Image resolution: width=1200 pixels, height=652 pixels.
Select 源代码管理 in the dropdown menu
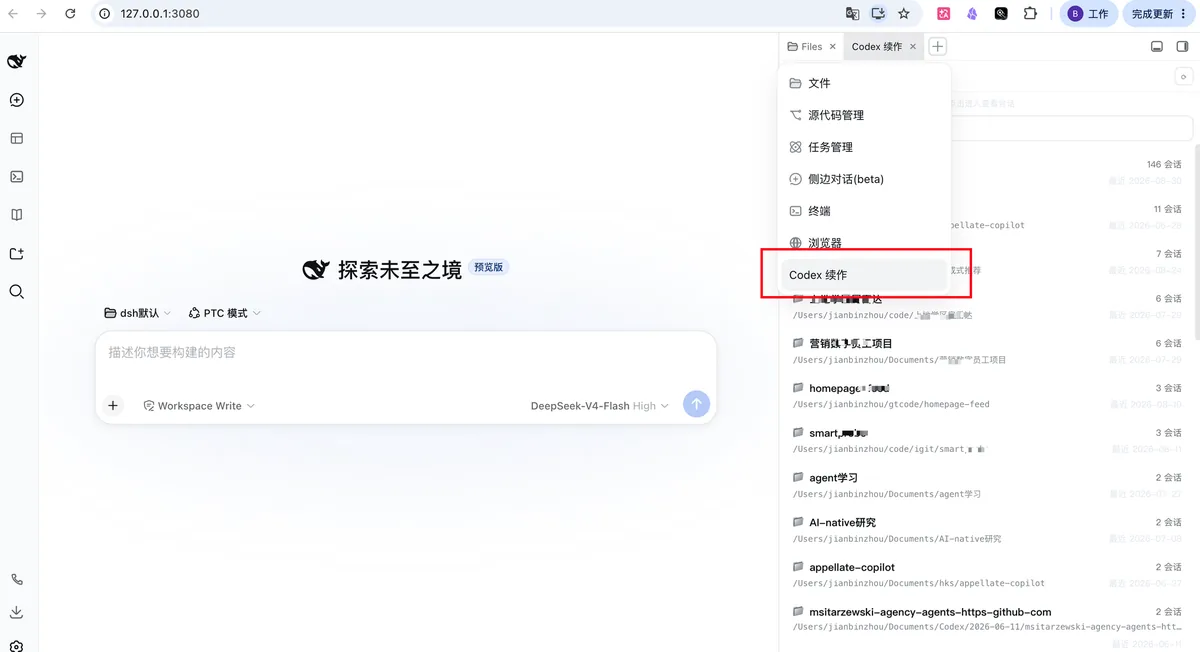coord(864,115)
